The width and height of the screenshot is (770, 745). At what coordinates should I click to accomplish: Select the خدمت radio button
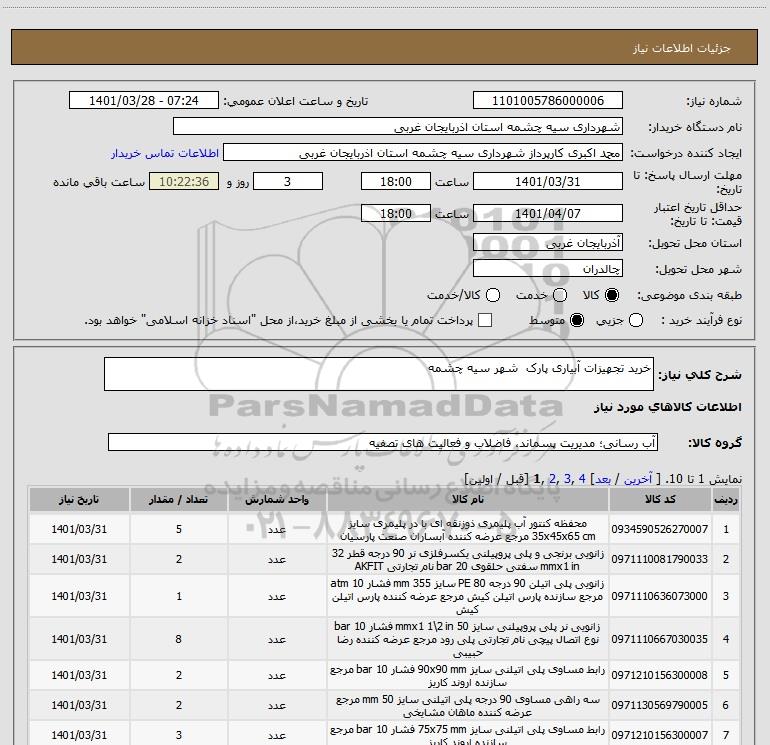click(560, 295)
